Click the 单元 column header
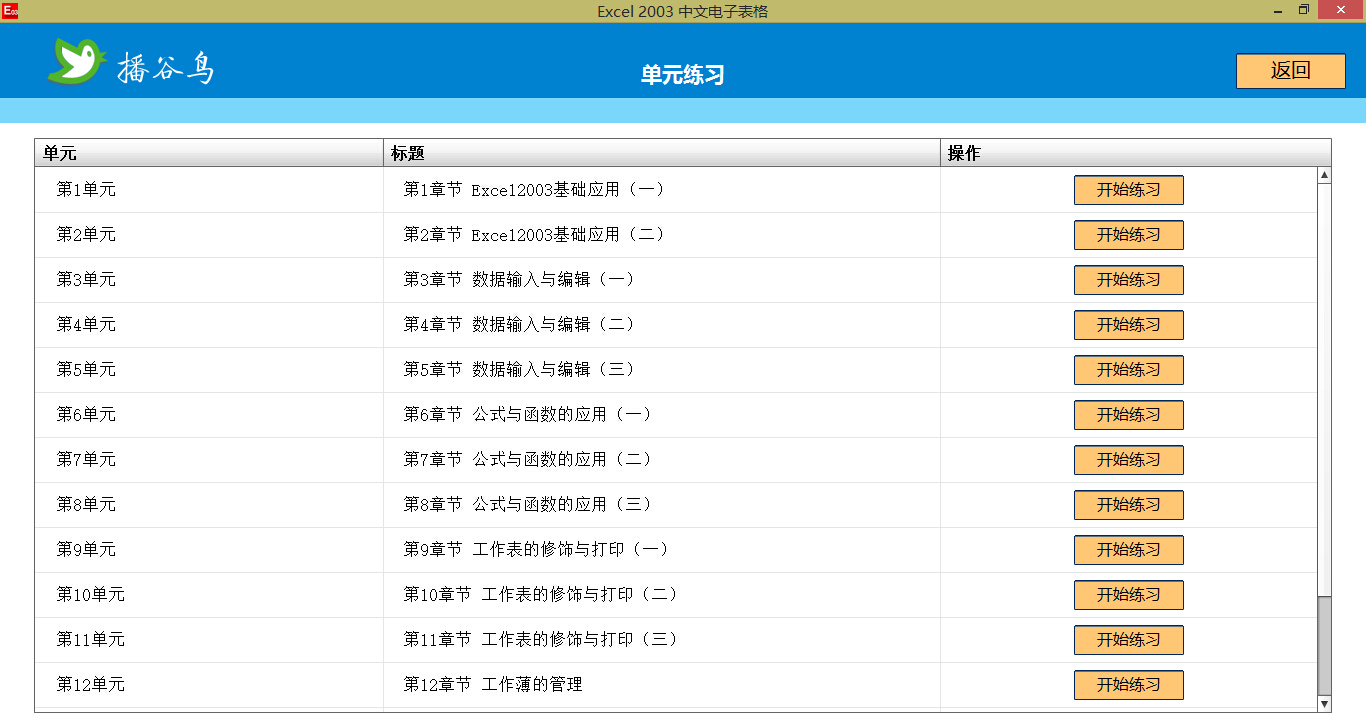The height and width of the screenshot is (726, 1366). [x=209, y=153]
